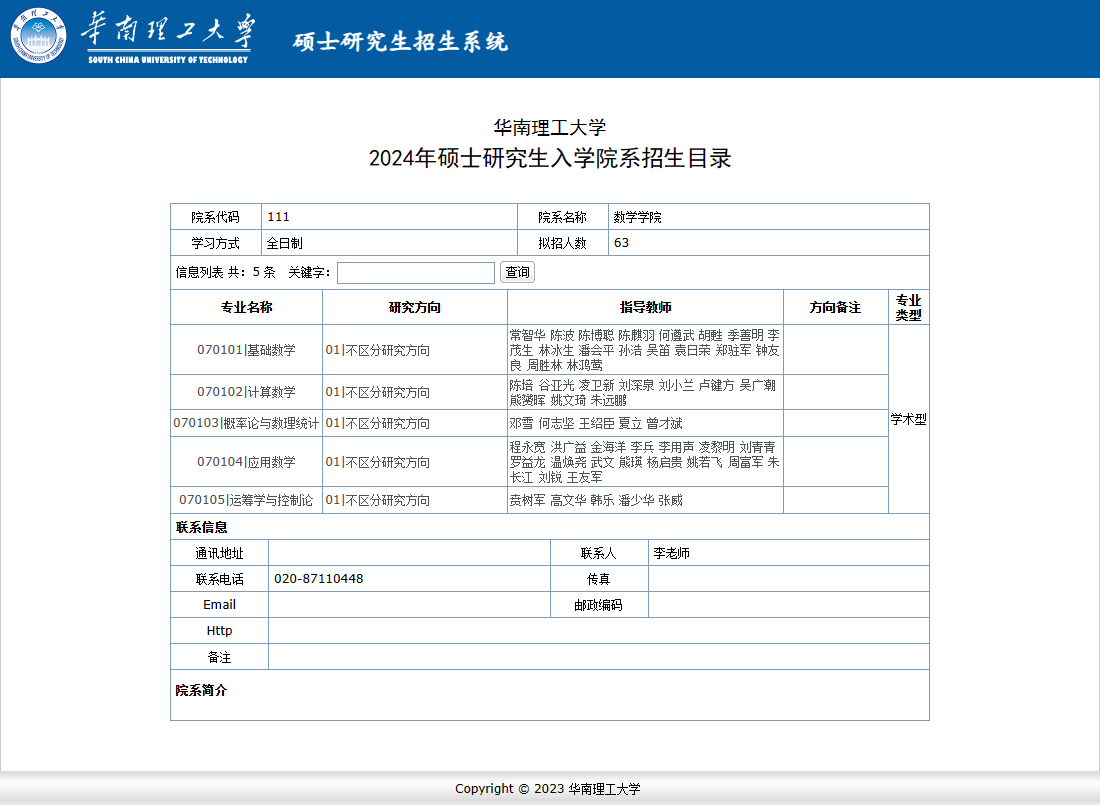
Task: Click the phone number 020-87110448
Action: pyautogui.click(x=318, y=579)
